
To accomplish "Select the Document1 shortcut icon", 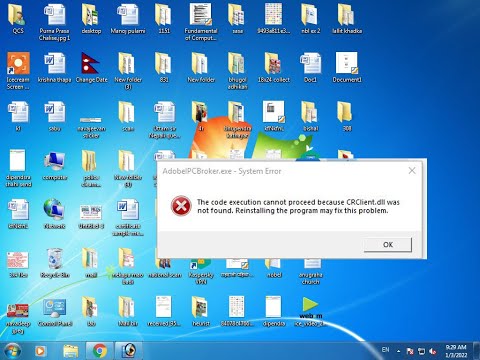I will [347, 67].
